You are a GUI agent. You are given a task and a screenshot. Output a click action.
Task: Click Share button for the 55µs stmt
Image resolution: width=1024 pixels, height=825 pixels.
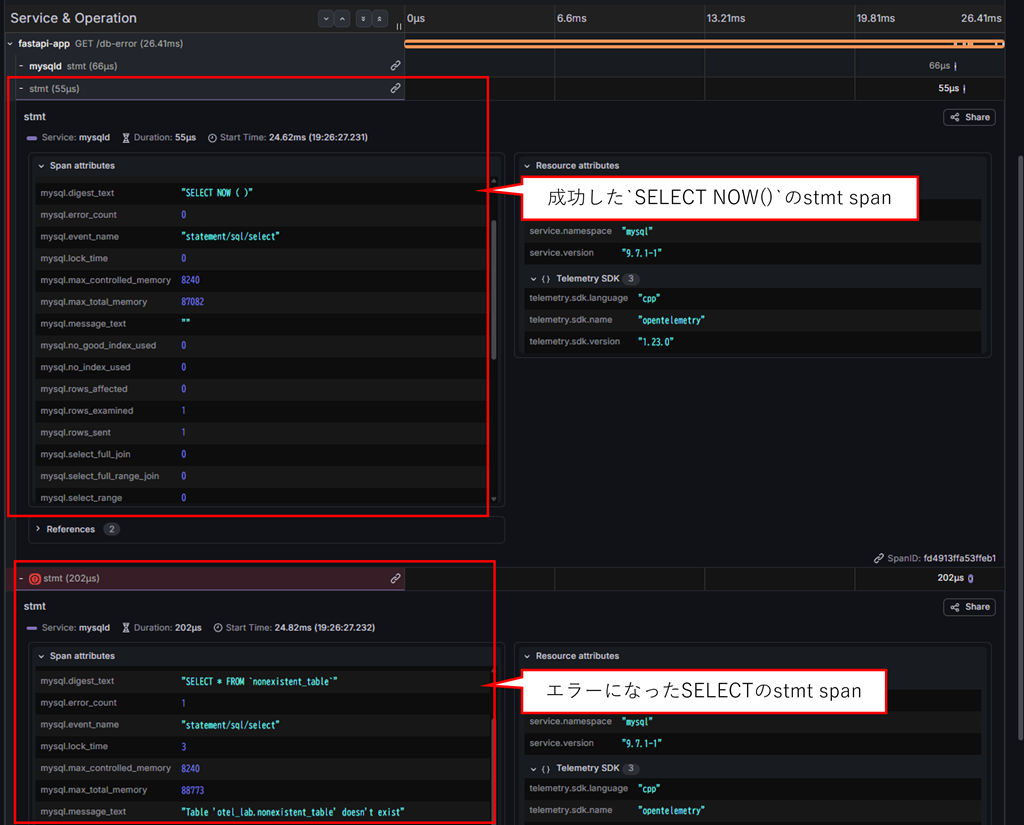(x=969, y=118)
